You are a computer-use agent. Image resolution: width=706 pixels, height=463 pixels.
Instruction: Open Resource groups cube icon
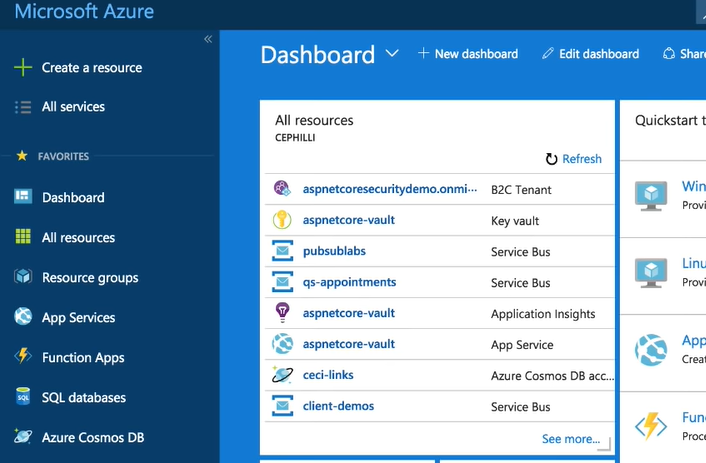click(x=23, y=277)
